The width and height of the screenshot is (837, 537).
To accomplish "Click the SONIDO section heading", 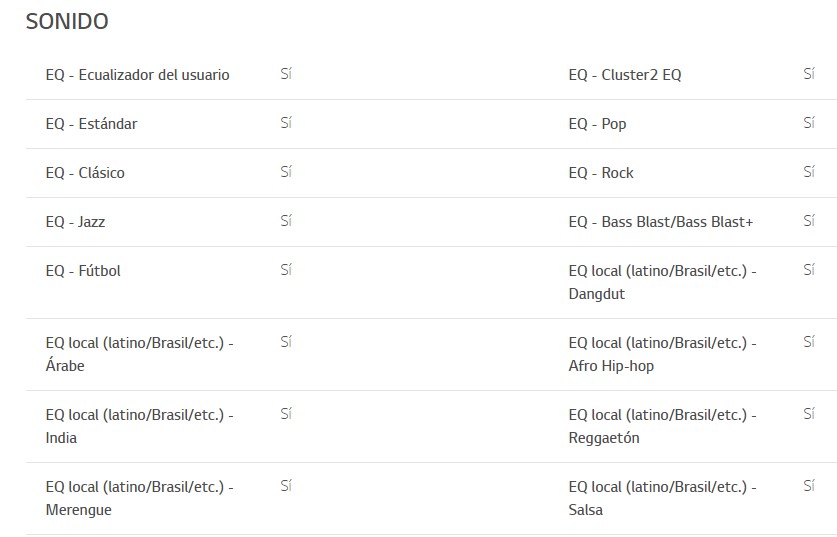I will pos(67,21).
